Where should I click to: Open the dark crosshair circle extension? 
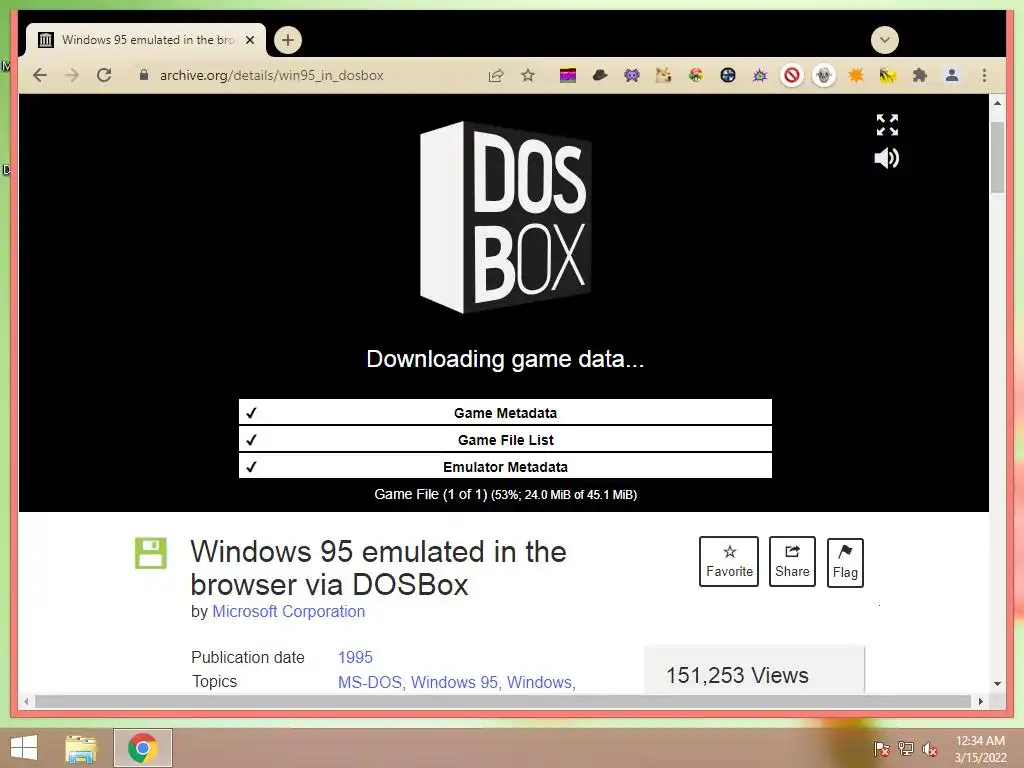(x=728, y=76)
